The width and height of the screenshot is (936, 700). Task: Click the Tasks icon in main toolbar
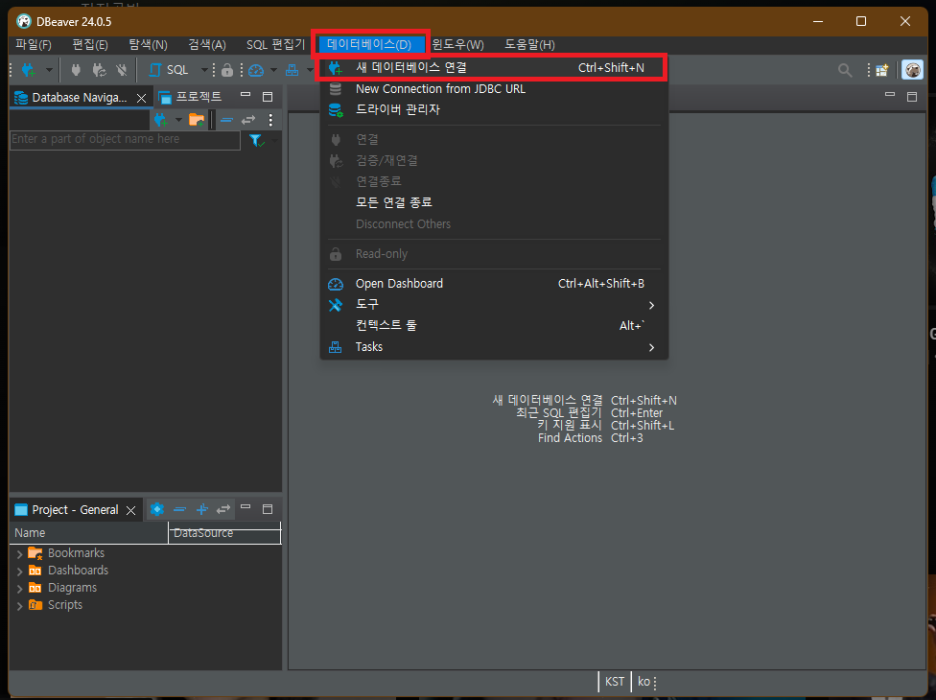point(292,70)
